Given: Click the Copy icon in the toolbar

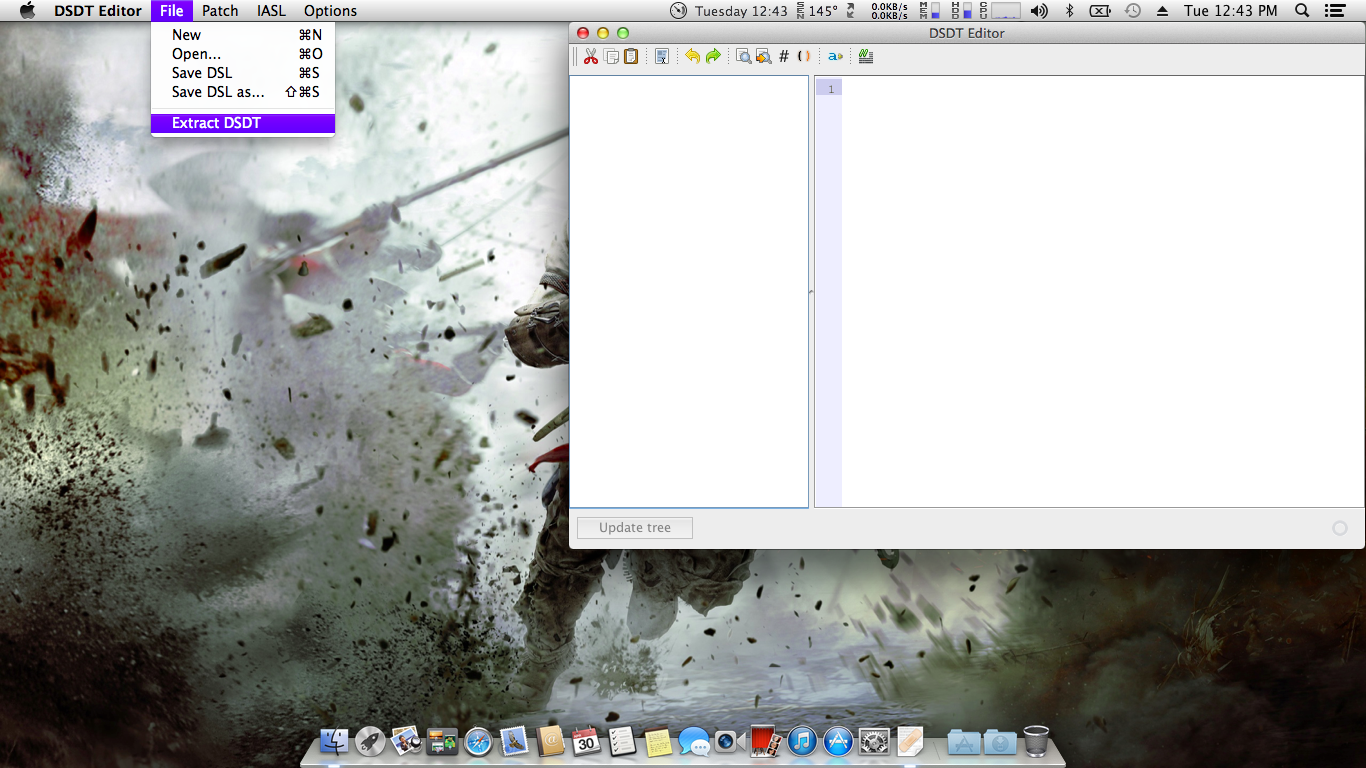Looking at the screenshot, I should click(x=611, y=56).
